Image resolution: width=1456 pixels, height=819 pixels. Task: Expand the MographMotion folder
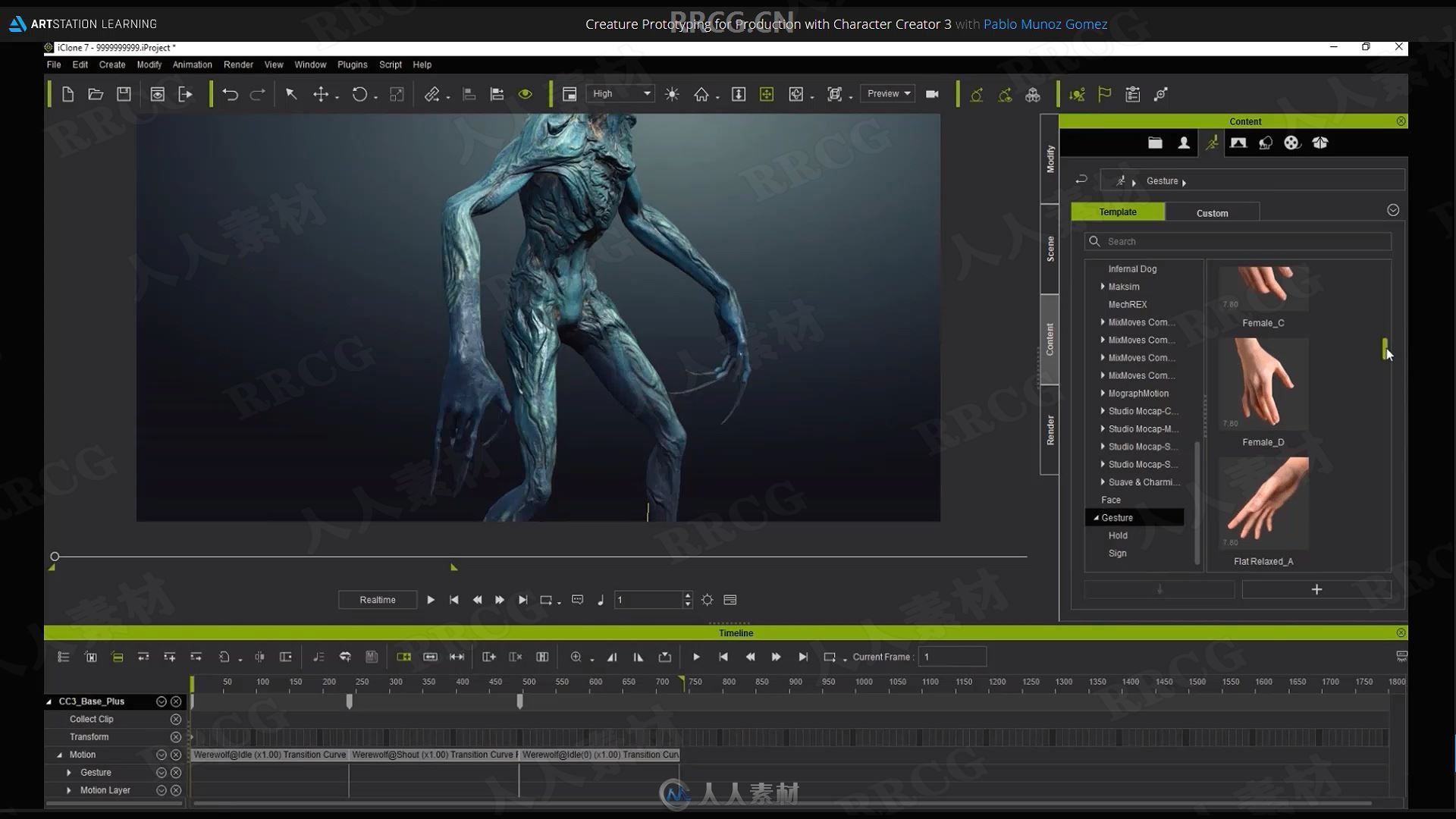click(1103, 394)
